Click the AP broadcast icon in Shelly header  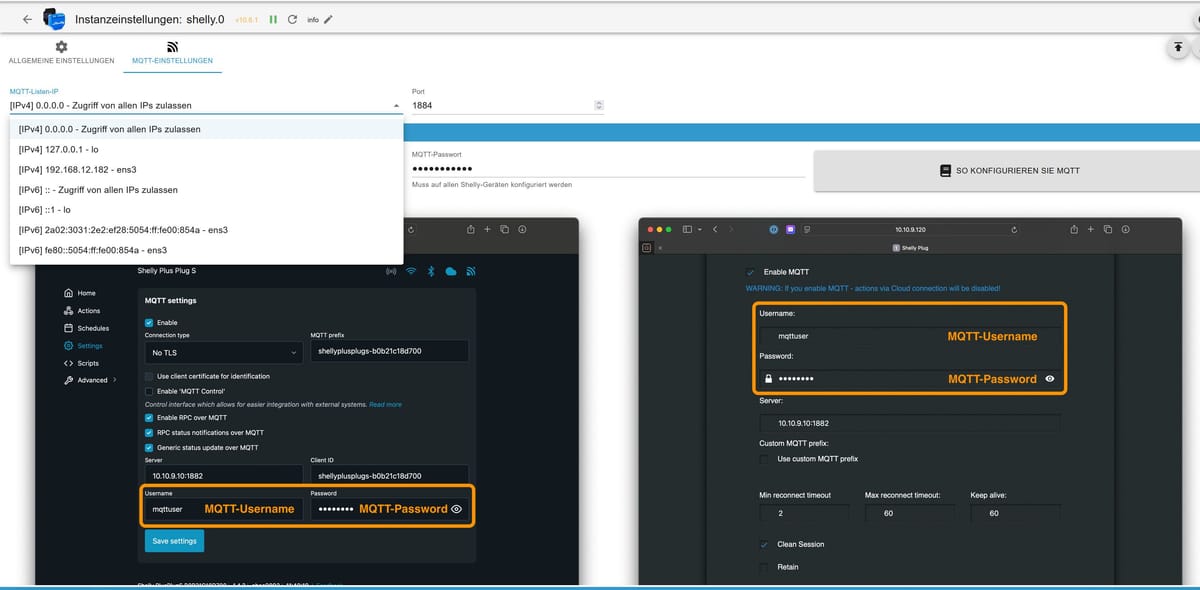click(391, 271)
